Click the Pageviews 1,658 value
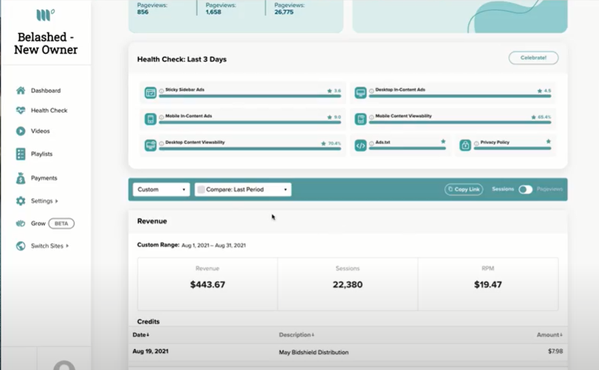The width and height of the screenshot is (599, 370). [x=213, y=12]
